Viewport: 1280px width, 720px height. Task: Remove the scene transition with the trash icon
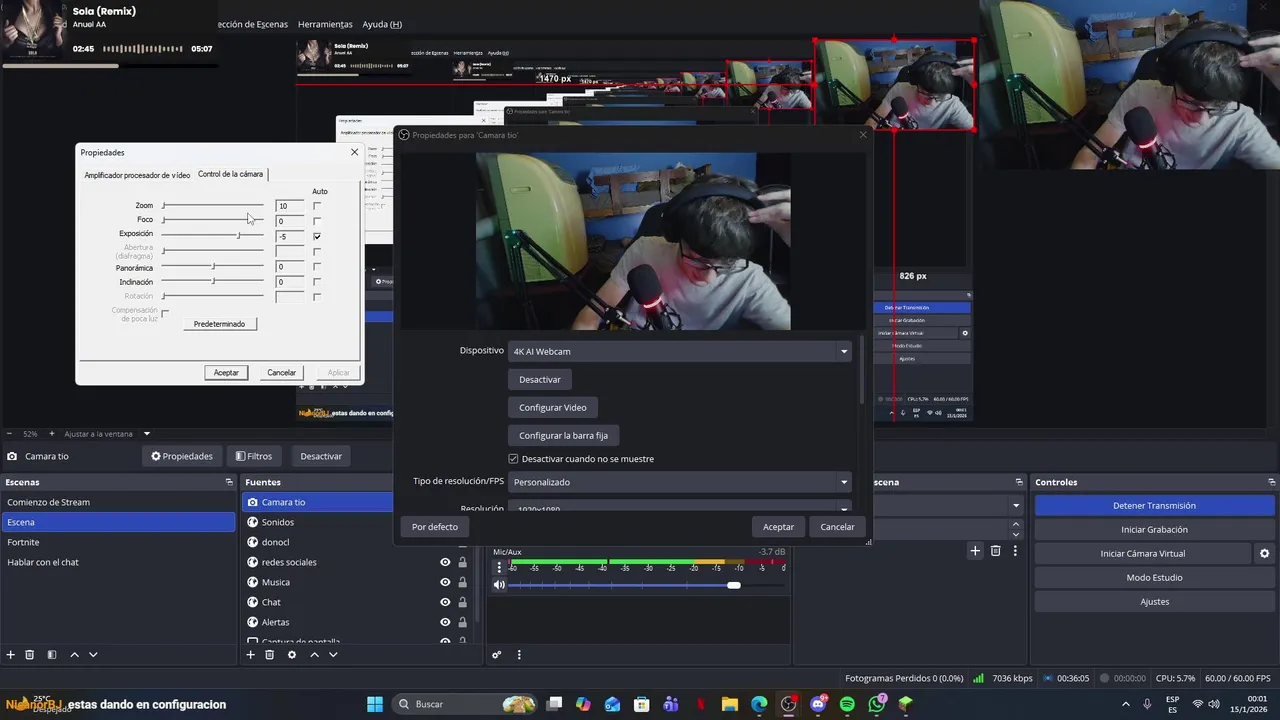(x=995, y=551)
